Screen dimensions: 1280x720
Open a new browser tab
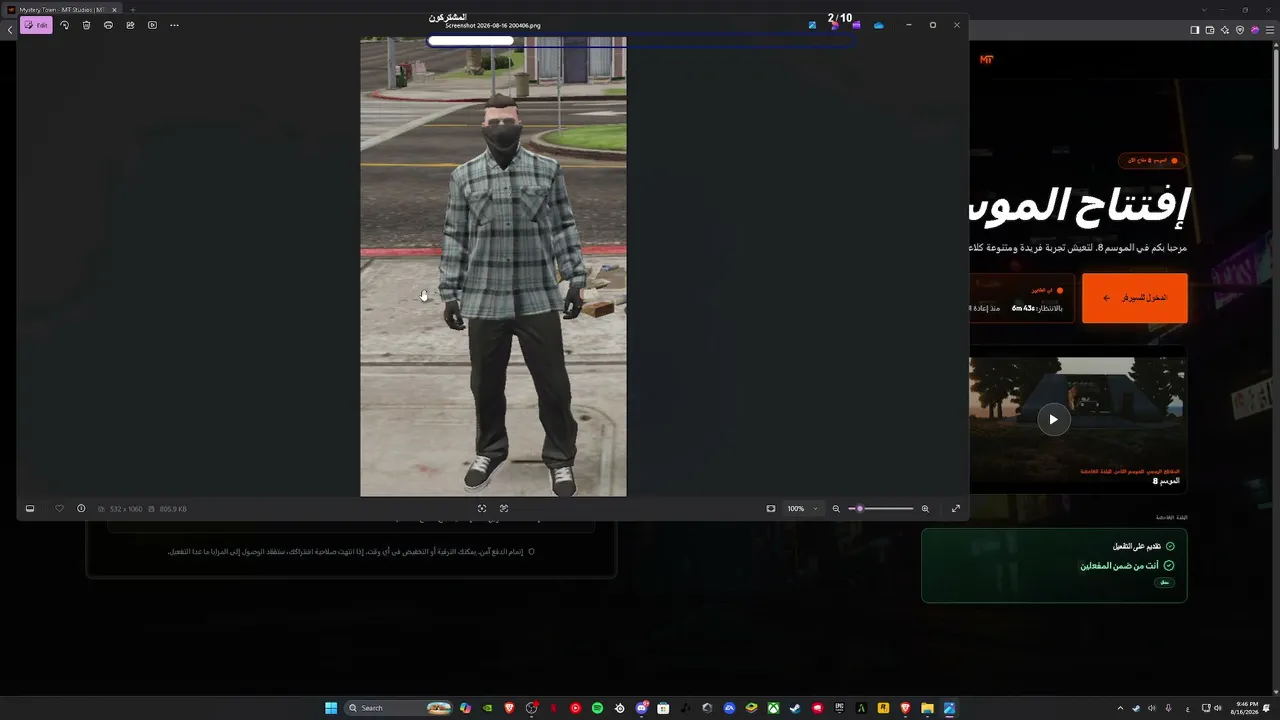click(132, 10)
